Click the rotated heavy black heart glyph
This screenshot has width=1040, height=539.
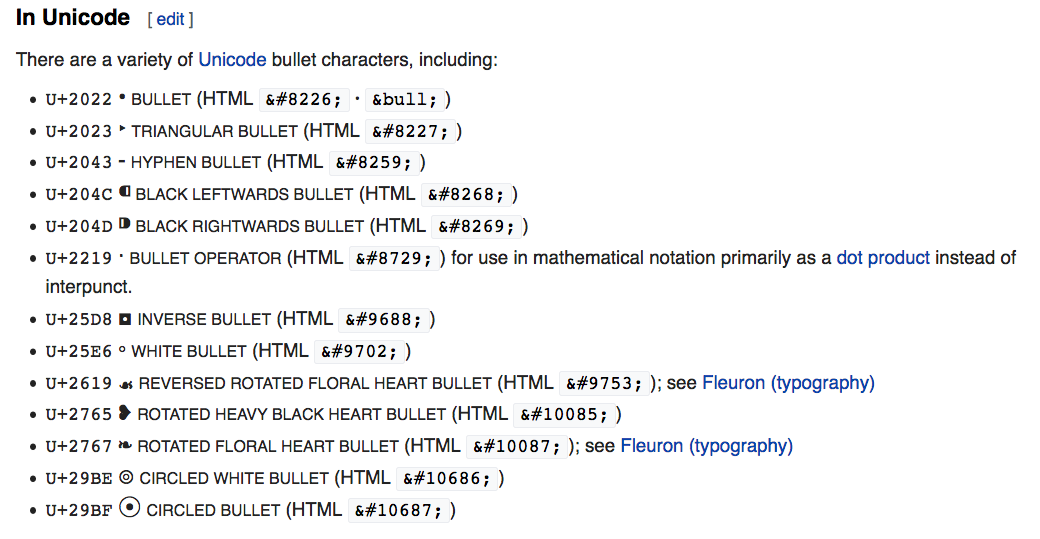[125, 414]
